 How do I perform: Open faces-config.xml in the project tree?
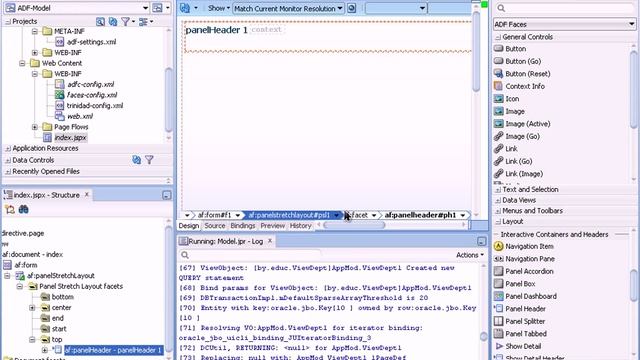pyautogui.click(x=92, y=95)
